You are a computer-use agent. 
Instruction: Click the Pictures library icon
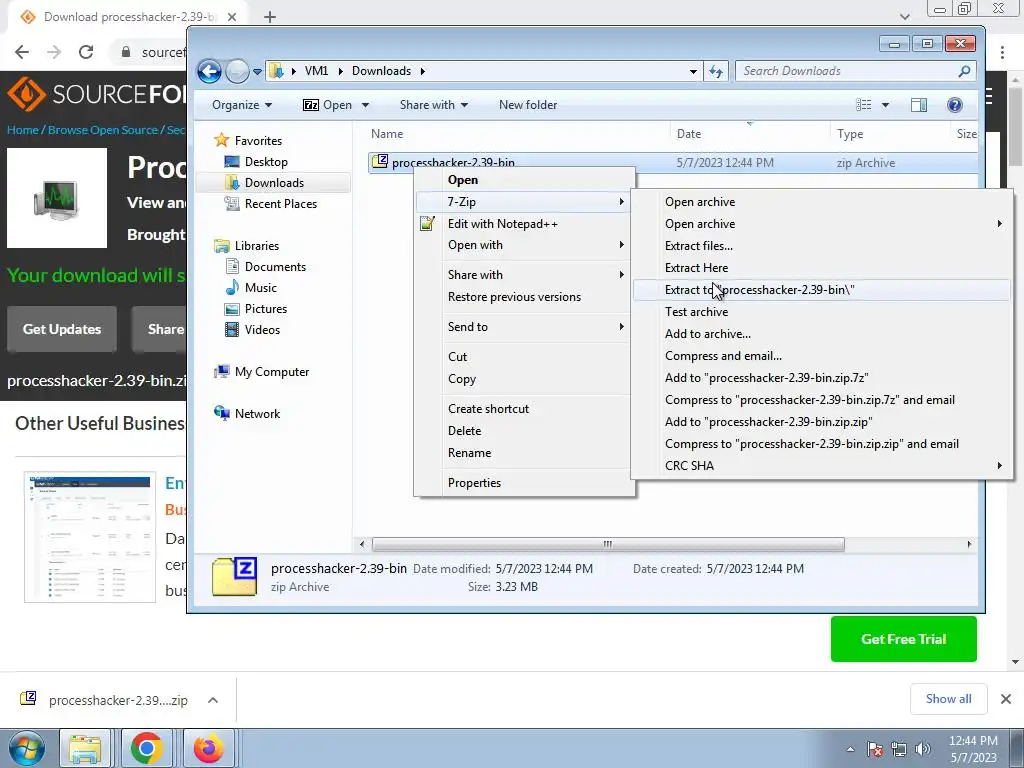[x=232, y=309]
